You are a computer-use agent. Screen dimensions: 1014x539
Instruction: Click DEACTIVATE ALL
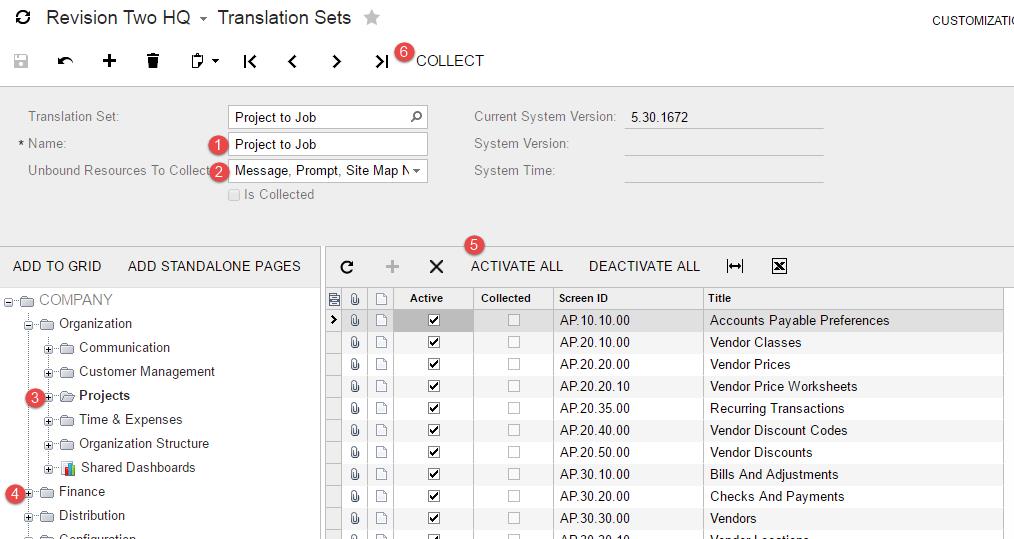pos(644,266)
